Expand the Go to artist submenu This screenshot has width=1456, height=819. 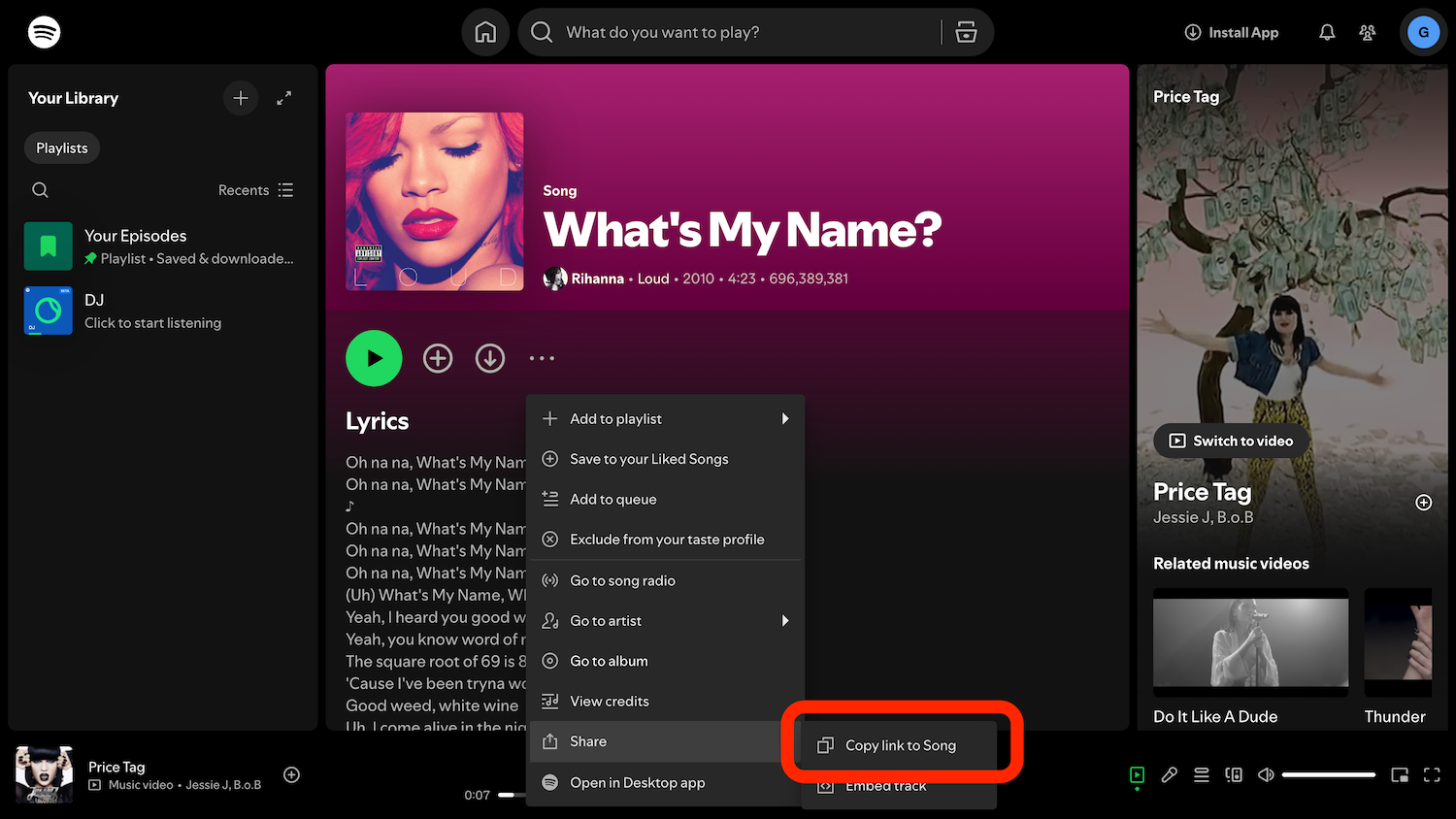click(667, 620)
